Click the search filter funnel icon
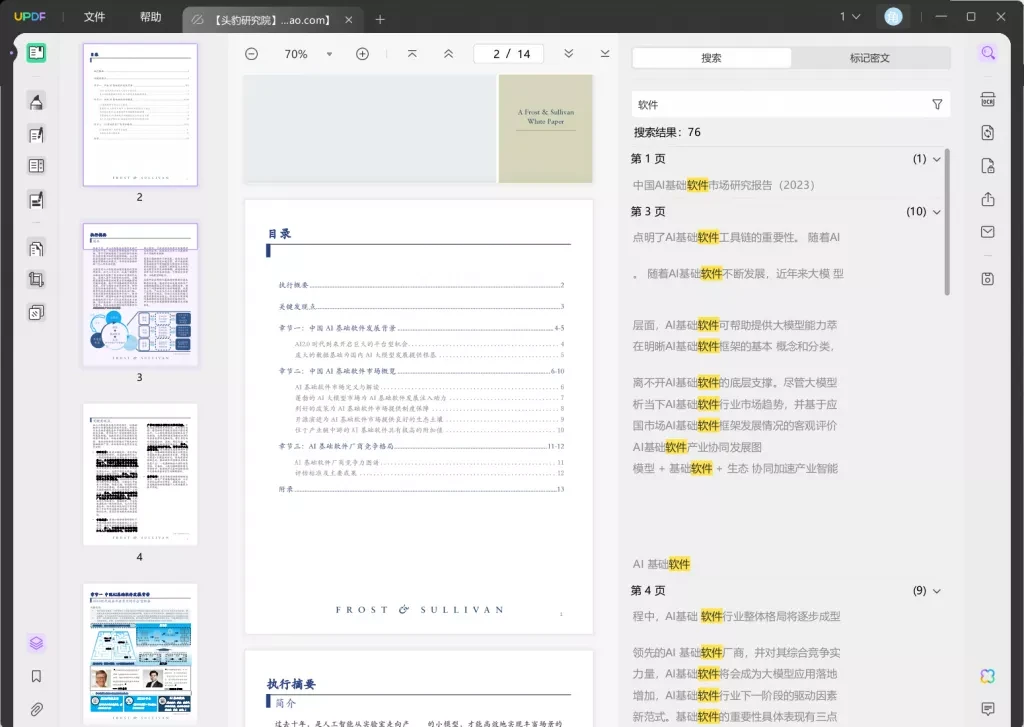1024x727 pixels. (937, 104)
